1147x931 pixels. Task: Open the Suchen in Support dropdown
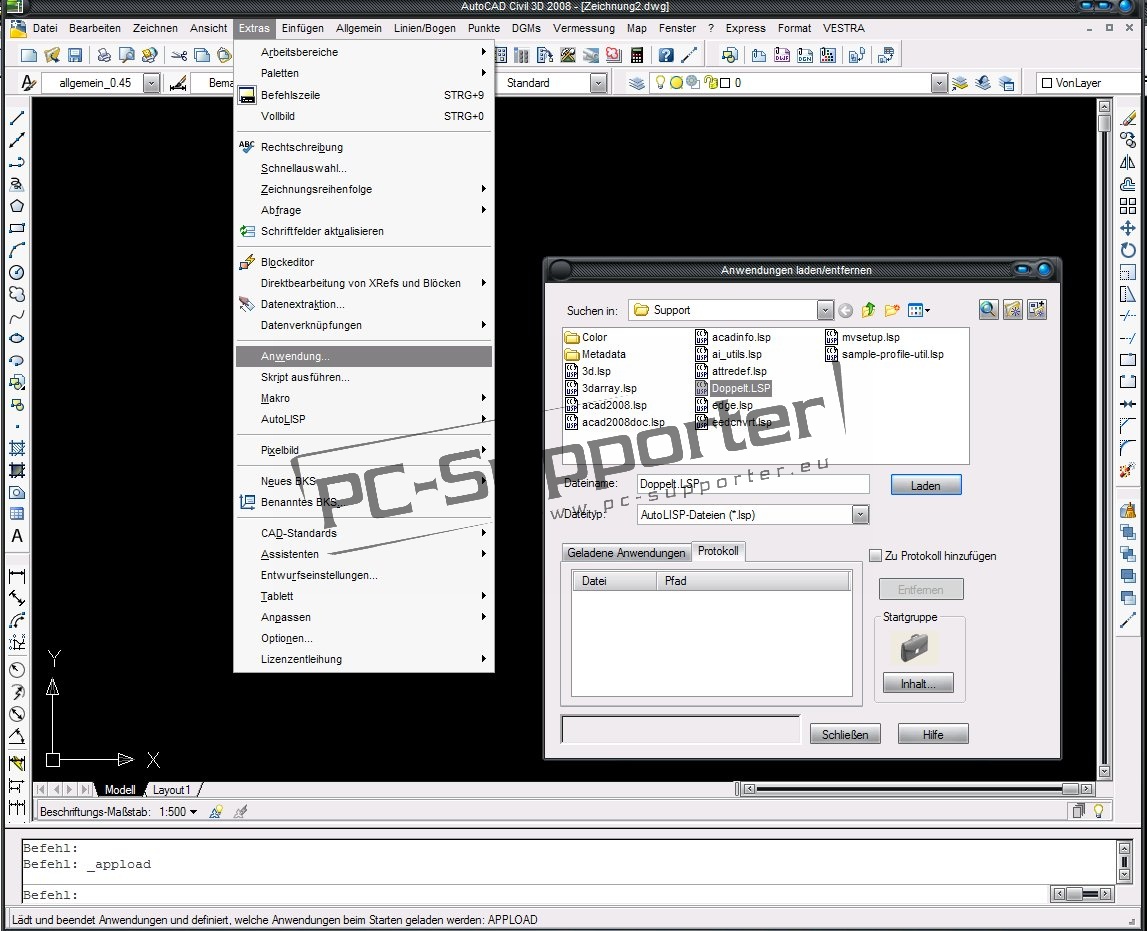[825, 310]
